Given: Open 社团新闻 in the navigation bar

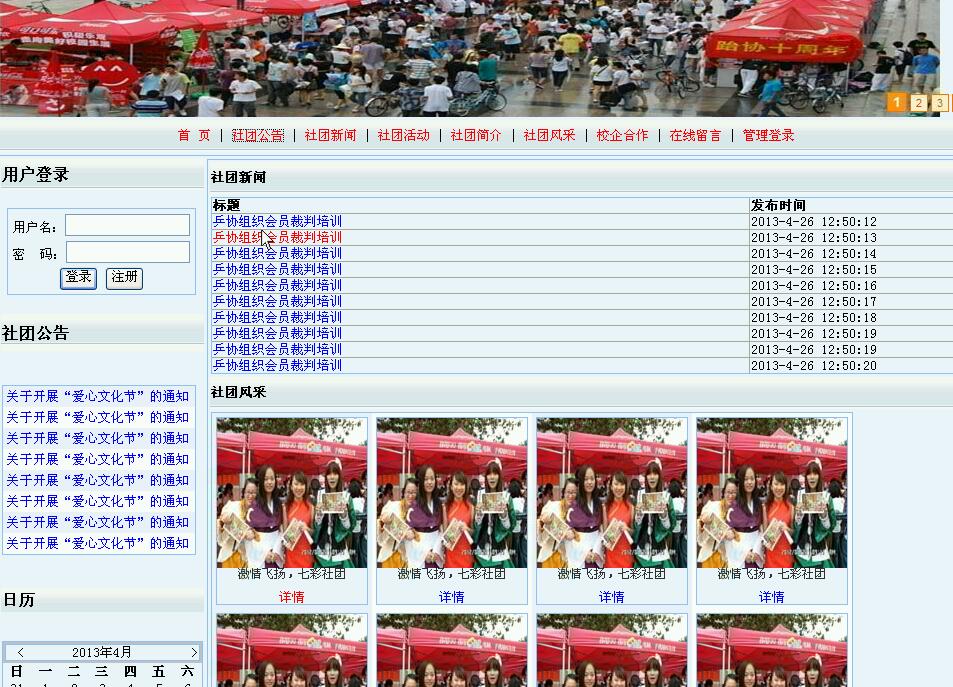Looking at the screenshot, I should point(331,135).
